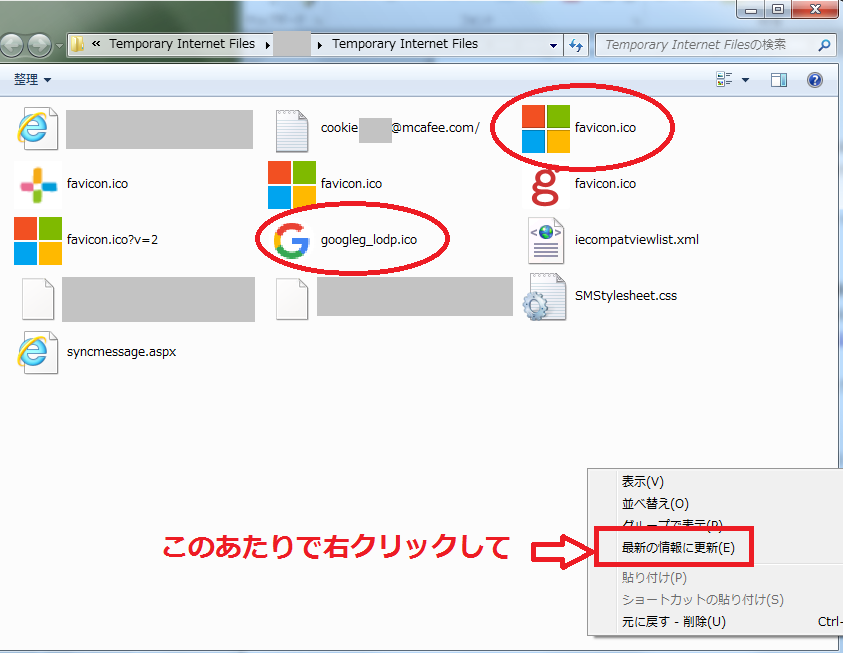Viewport: 843px width, 653px height.
Task: Select the syncmessage.aspx file
Action: coord(97,353)
